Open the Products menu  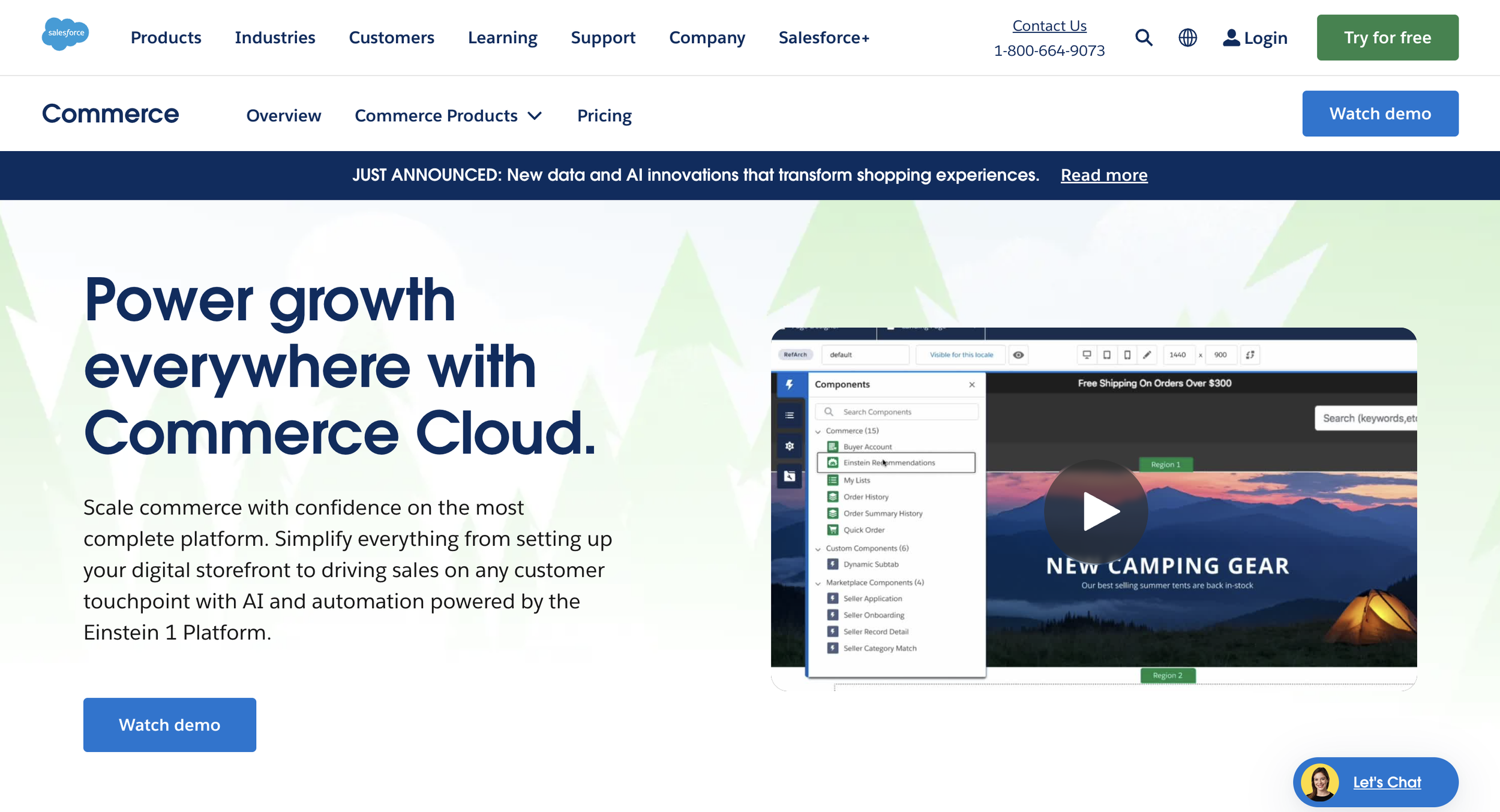pyautogui.click(x=166, y=38)
